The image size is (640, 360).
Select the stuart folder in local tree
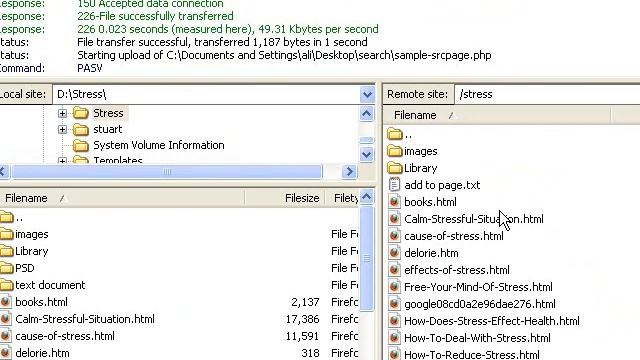(x=107, y=129)
